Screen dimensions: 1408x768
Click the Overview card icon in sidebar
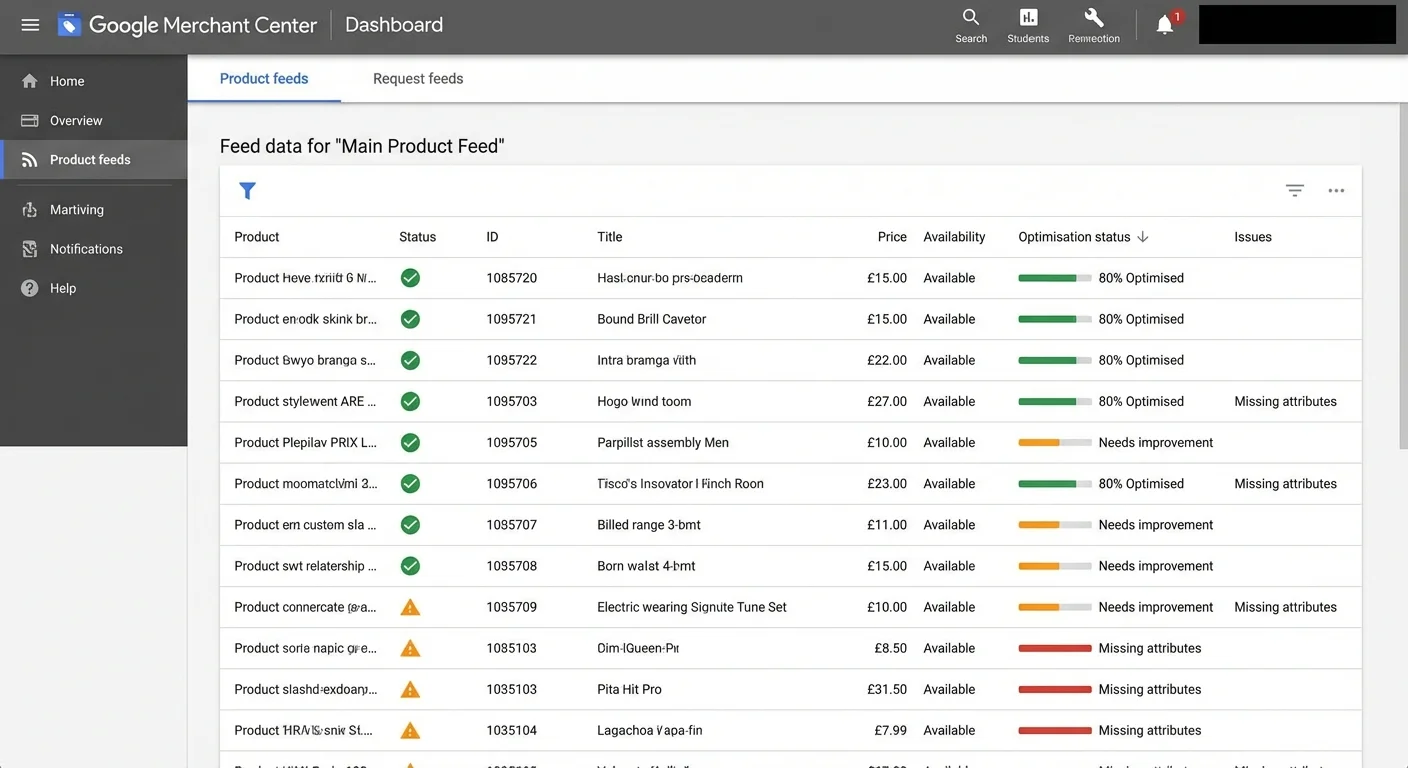[x=30, y=120]
